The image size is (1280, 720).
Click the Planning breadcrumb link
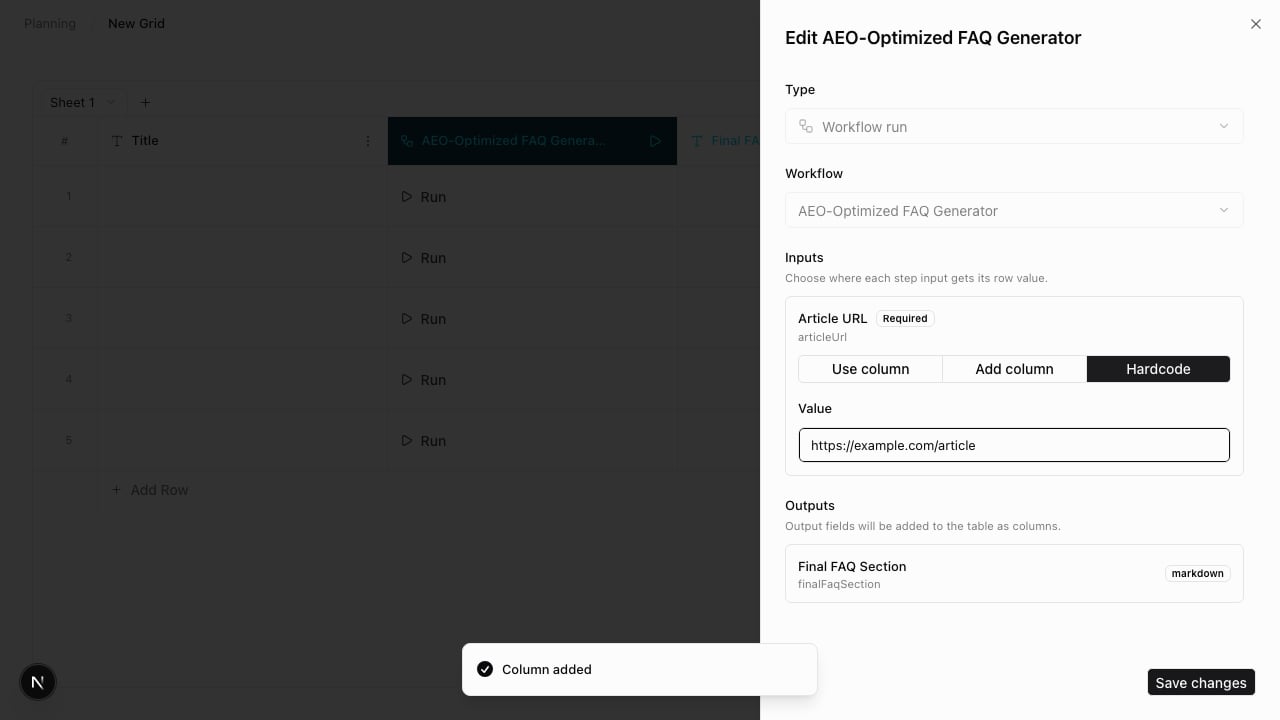[x=50, y=23]
